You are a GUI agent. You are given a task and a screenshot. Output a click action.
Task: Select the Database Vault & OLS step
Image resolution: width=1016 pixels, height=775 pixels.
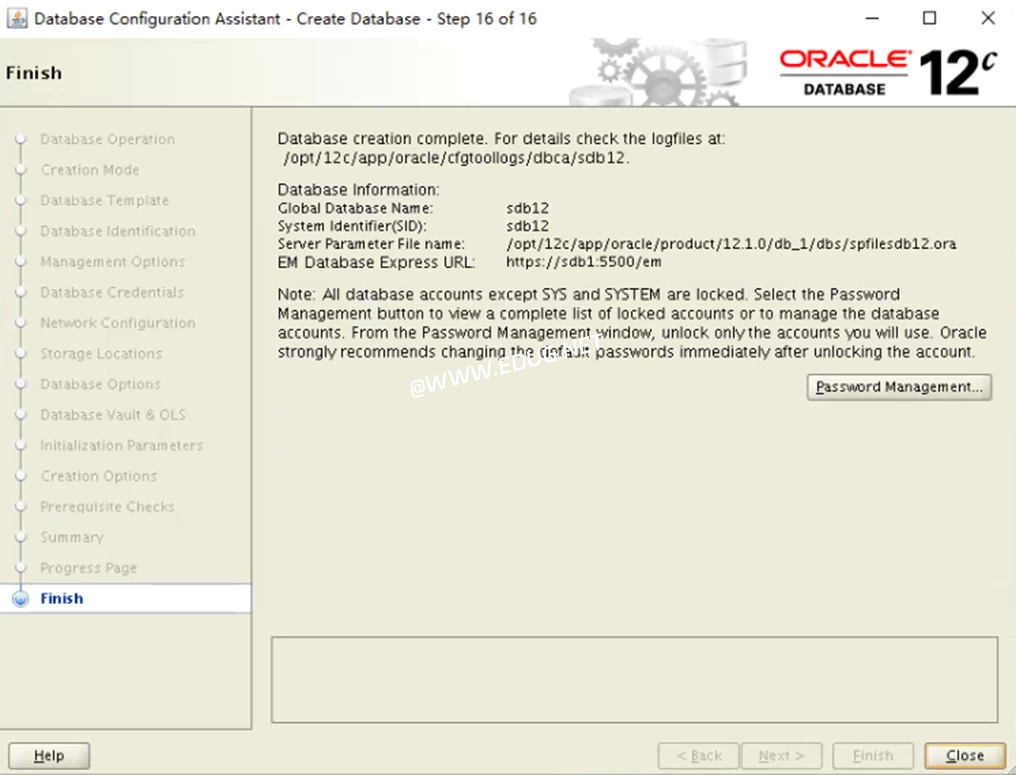[113, 415]
